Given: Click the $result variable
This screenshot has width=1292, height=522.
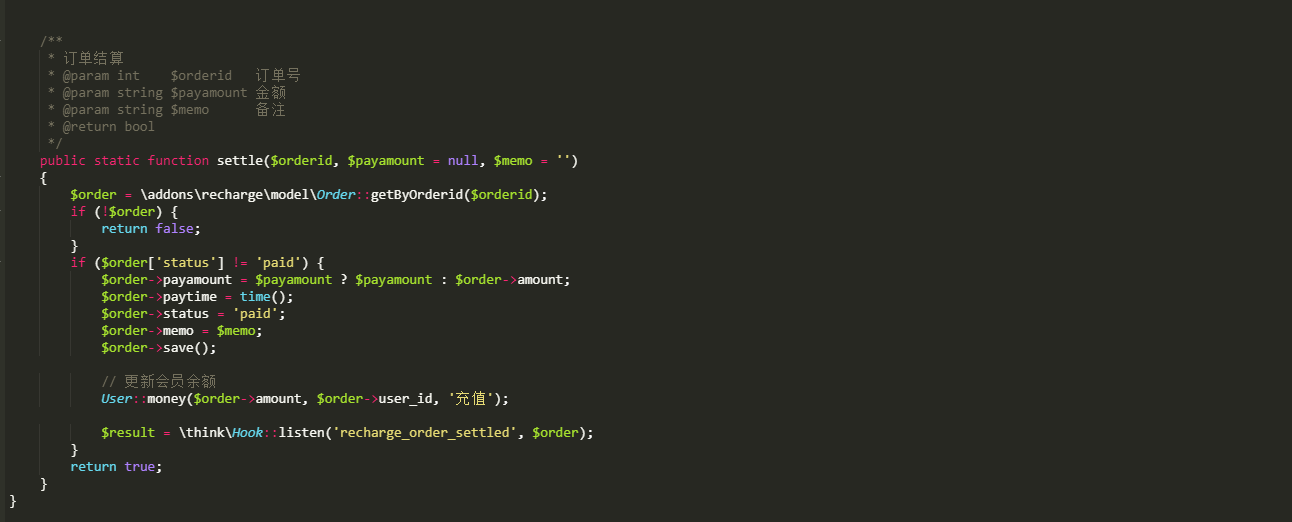Looking at the screenshot, I should [x=128, y=433].
